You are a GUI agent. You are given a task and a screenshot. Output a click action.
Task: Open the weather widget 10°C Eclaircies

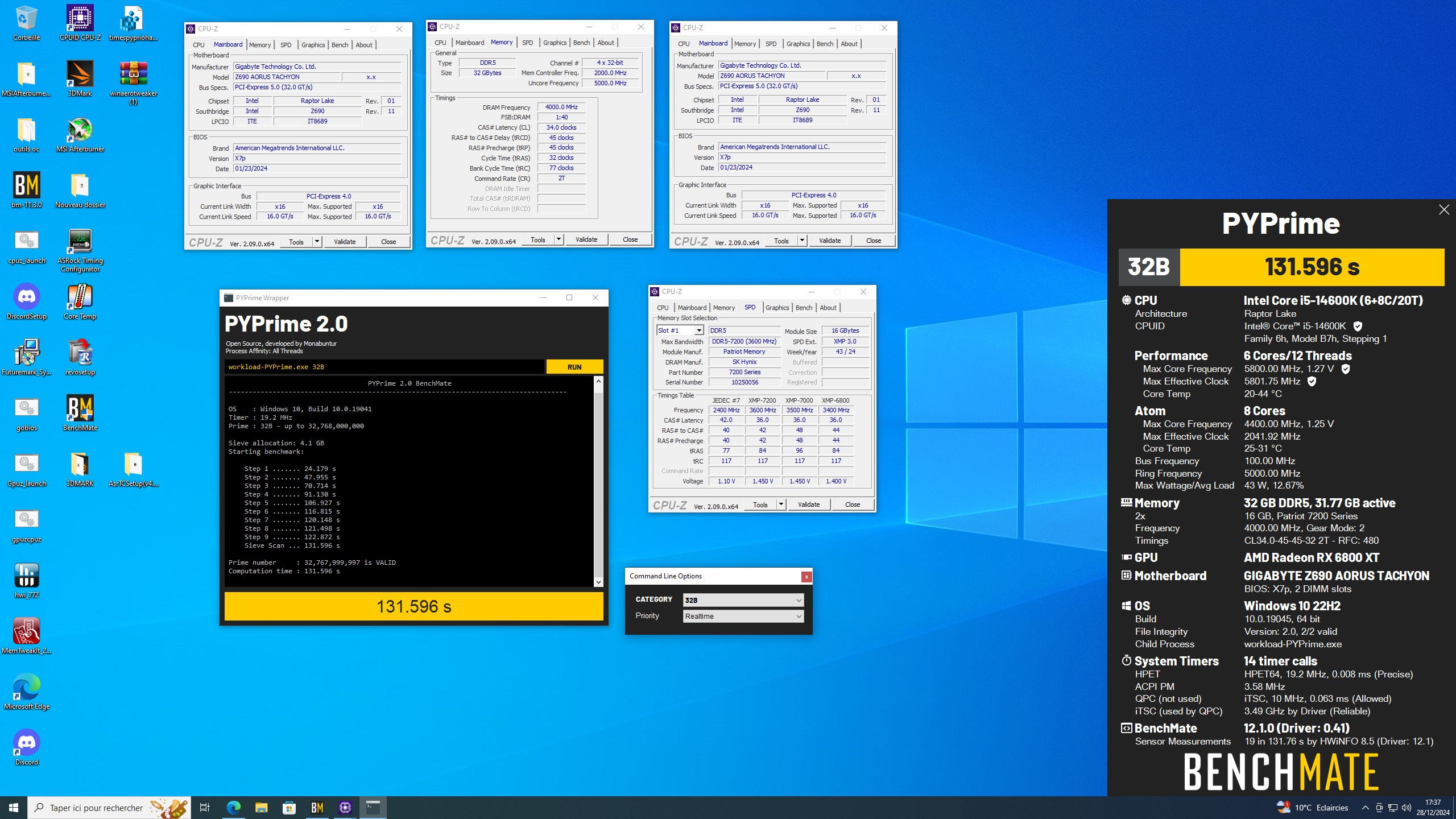pos(1313,808)
